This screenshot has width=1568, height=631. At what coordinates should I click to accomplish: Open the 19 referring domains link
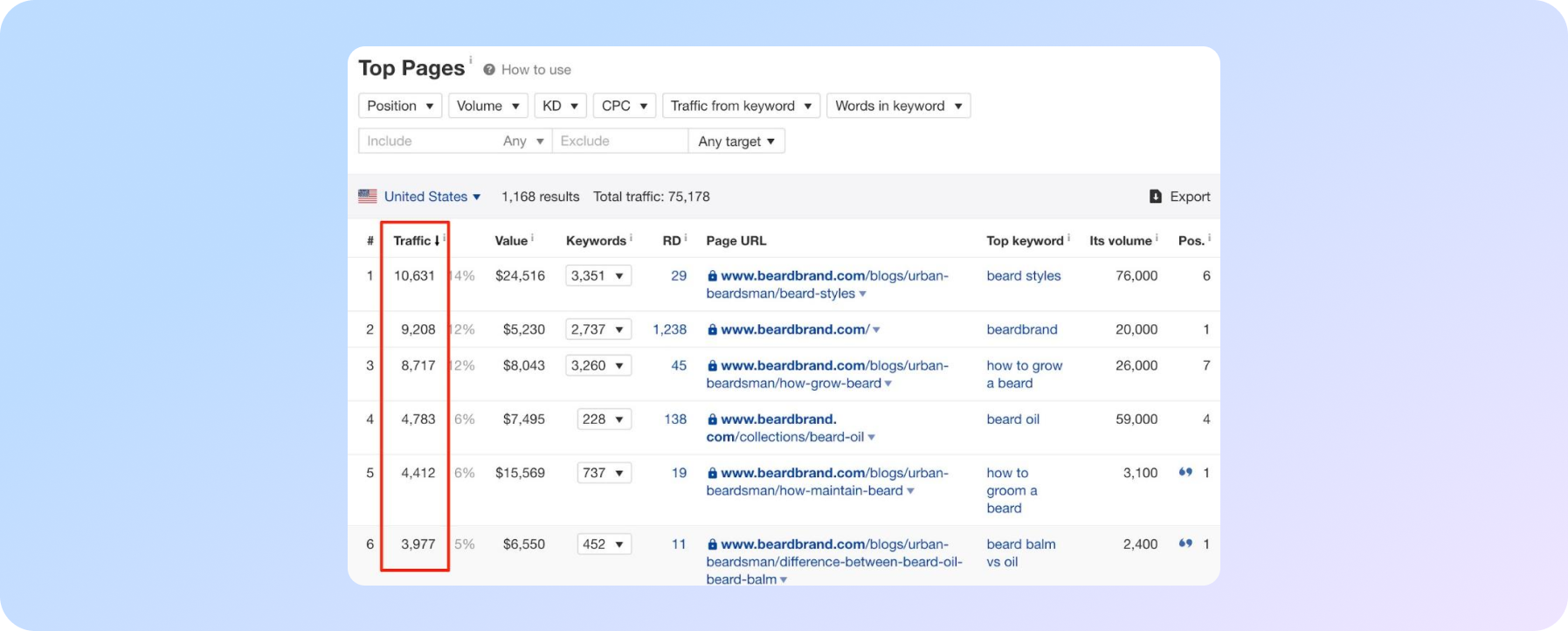(x=679, y=473)
